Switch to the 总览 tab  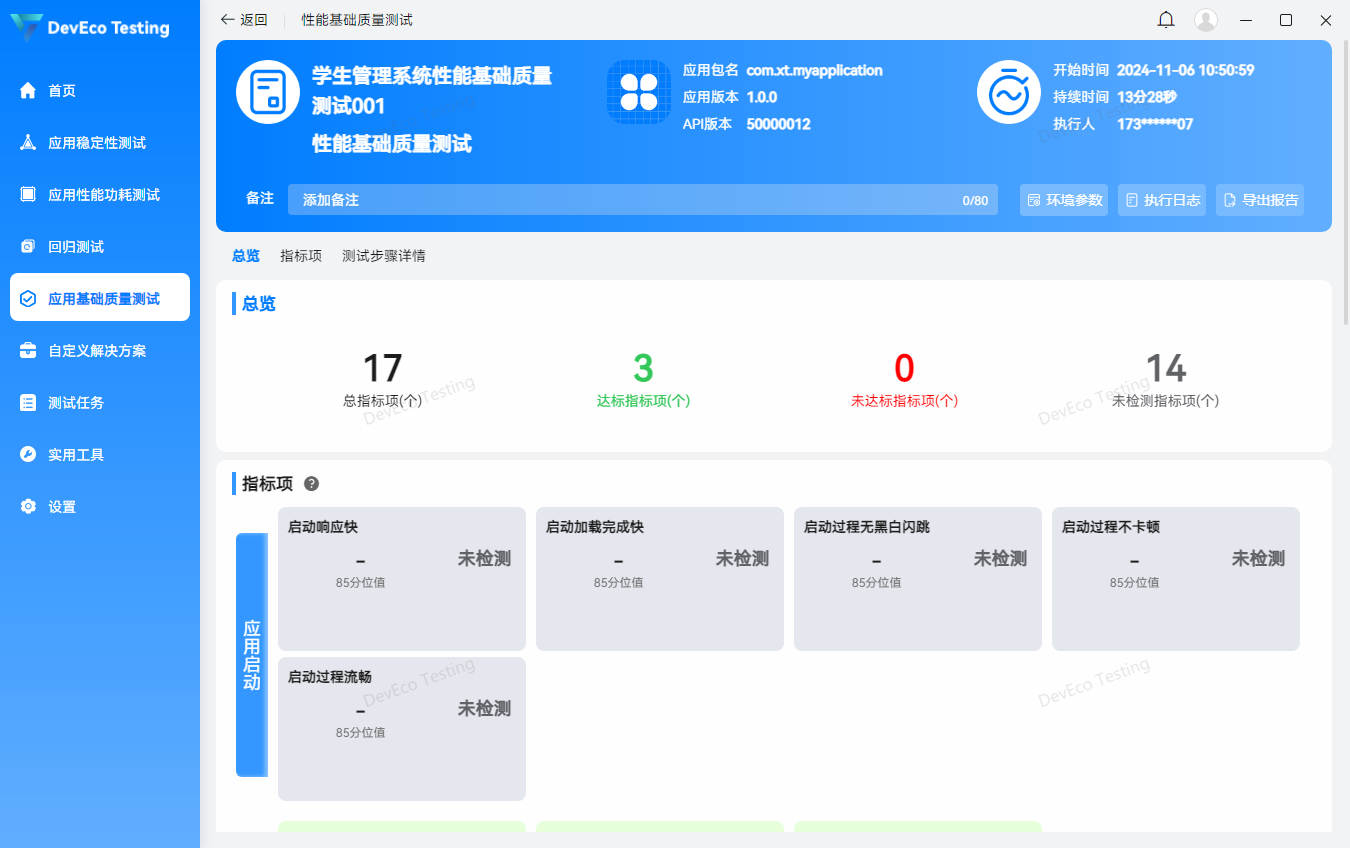pos(246,256)
